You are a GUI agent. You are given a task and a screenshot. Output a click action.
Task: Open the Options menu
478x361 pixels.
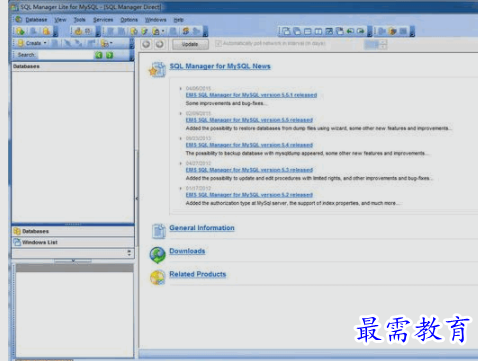click(129, 20)
